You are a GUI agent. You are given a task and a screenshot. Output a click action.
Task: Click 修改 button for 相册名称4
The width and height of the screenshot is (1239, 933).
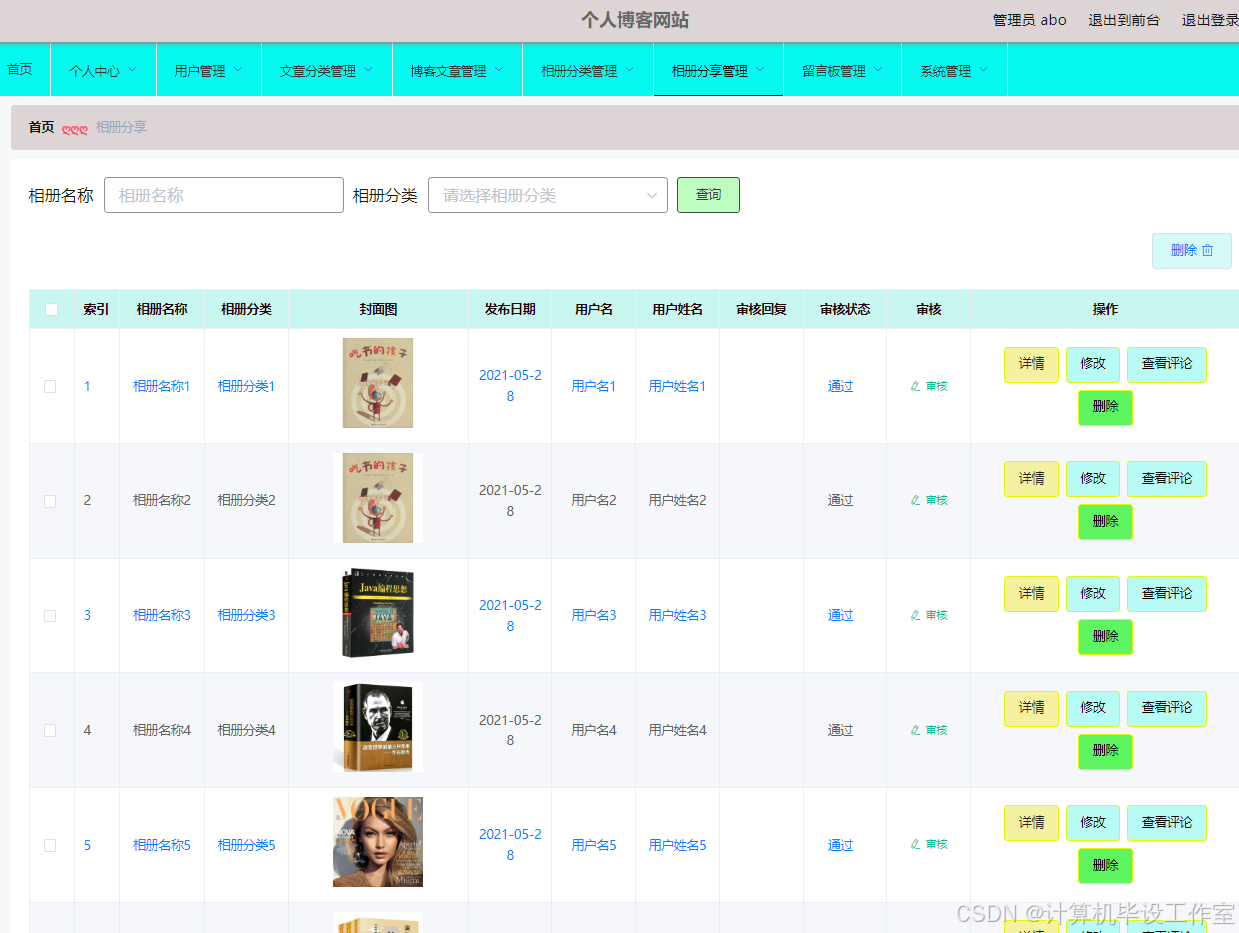coord(1093,708)
